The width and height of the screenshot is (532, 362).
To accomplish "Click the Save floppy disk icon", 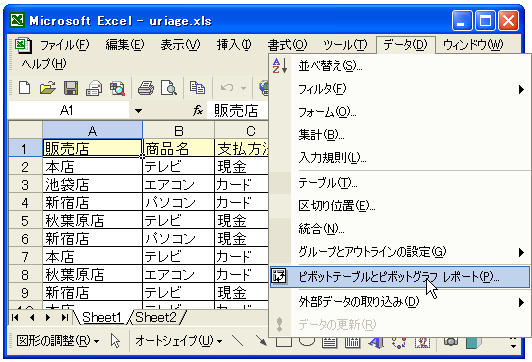I will [x=71, y=88].
